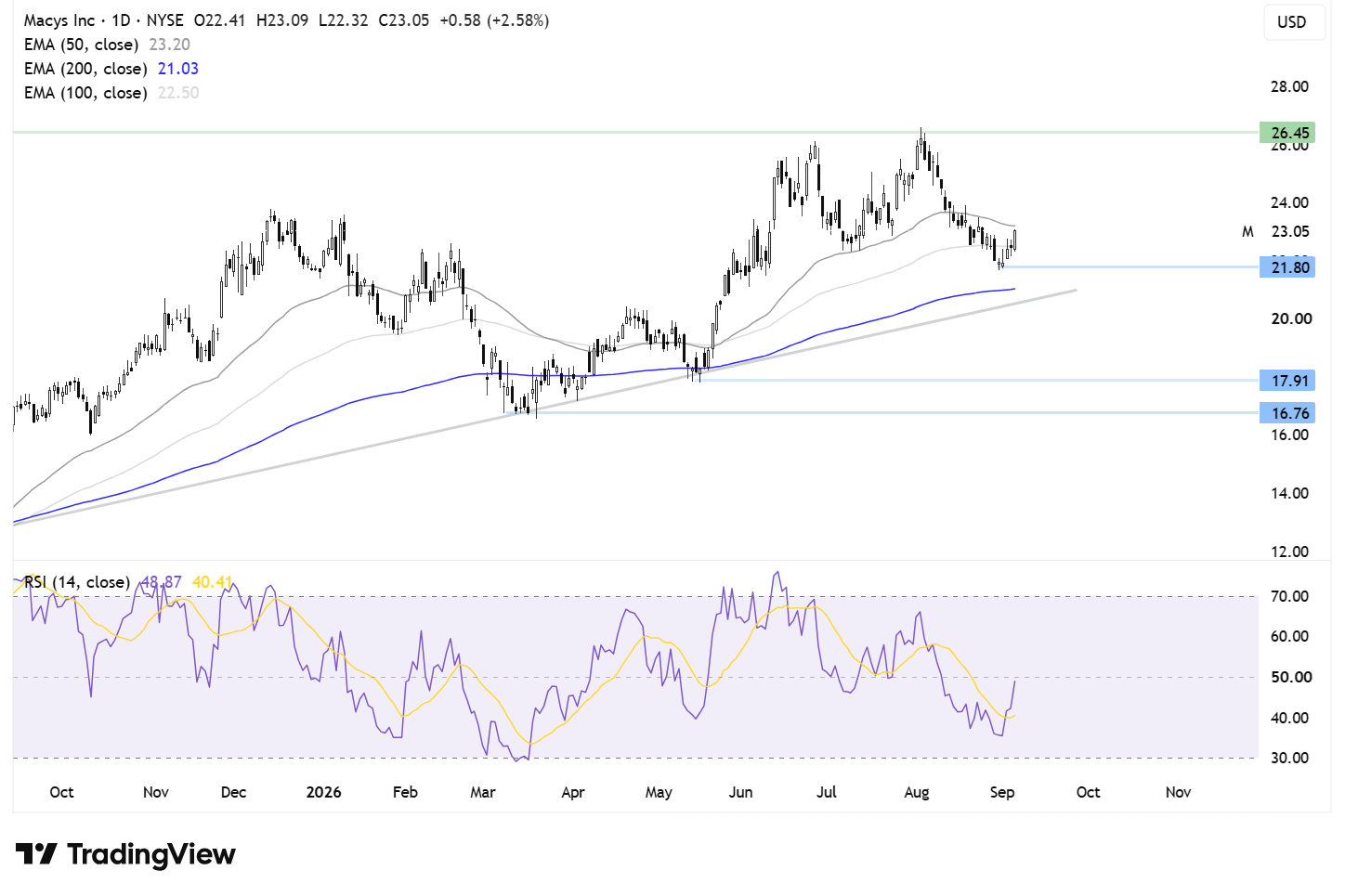The width and height of the screenshot is (1345, 896).
Task: Click the Apr label on time axis
Action: click(573, 793)
